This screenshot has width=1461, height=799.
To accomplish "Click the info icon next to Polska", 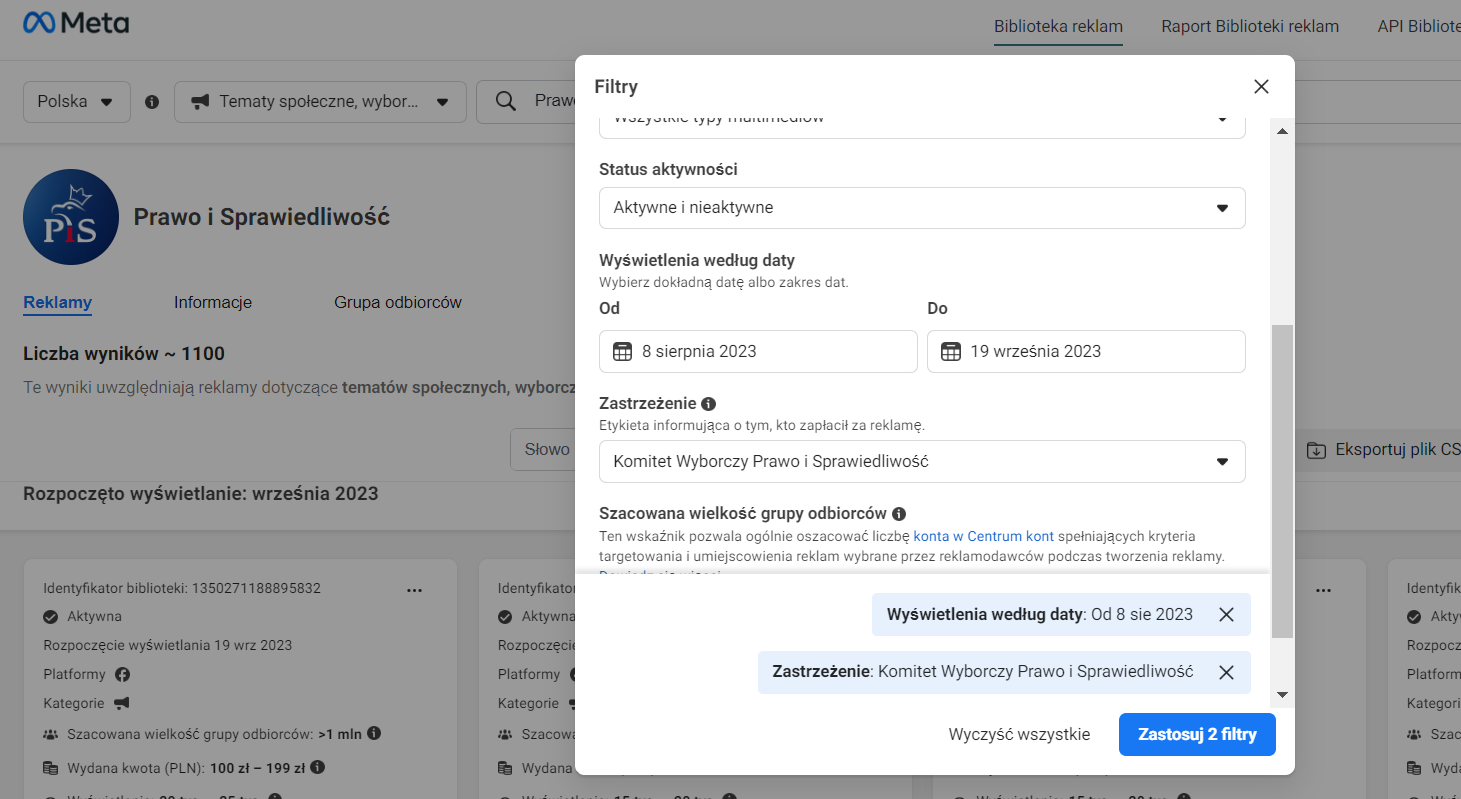I will coord(152,102).
